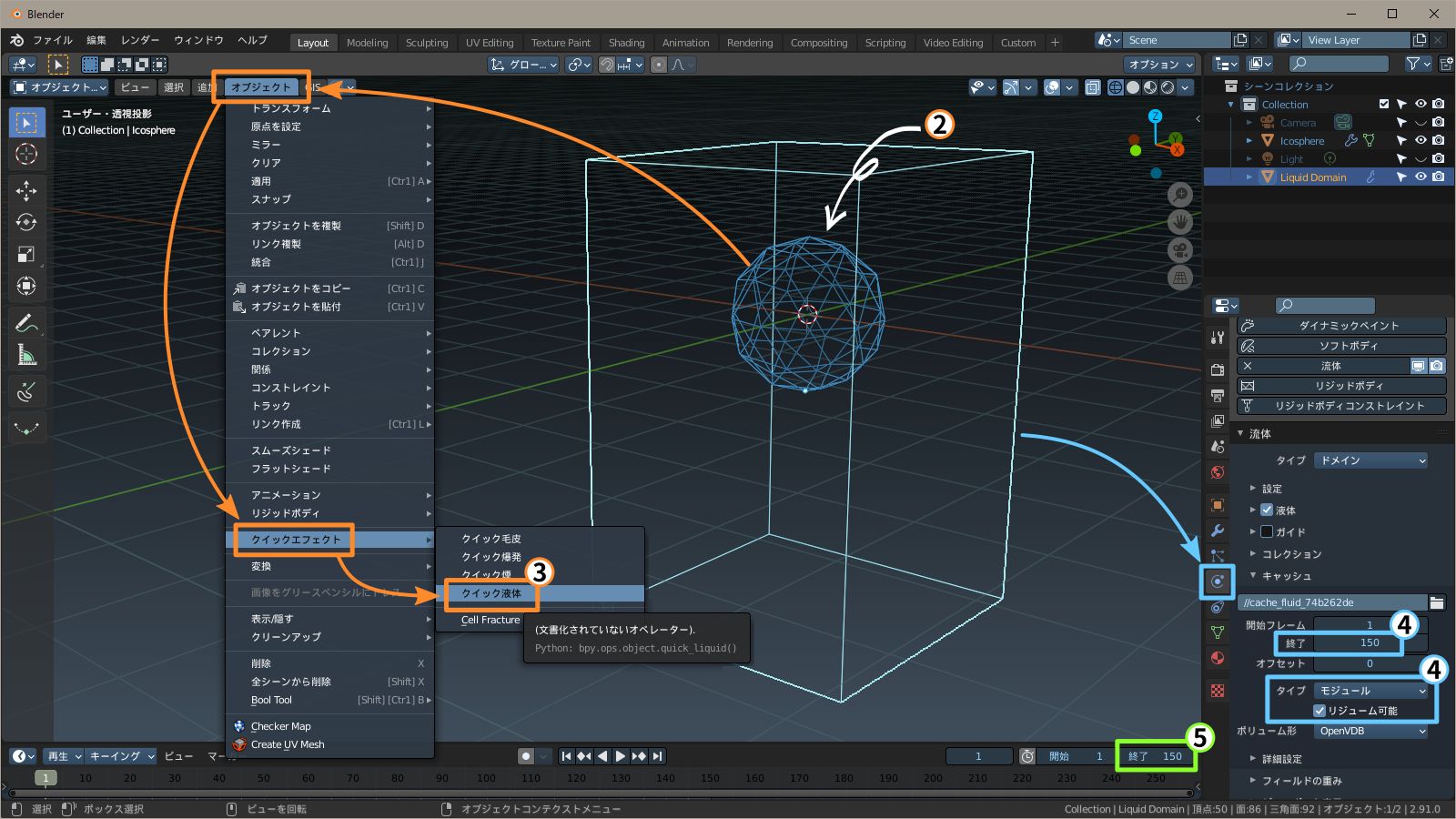Click the ダイナミックペイント button
Viewport: 1456px width, 819px height.
click(x=1341, y=326)
